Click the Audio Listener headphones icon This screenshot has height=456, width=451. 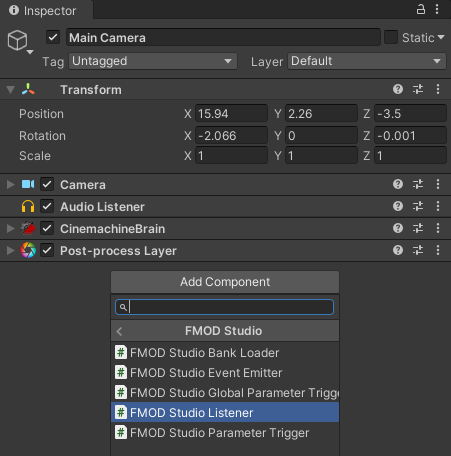pos(28,206)
